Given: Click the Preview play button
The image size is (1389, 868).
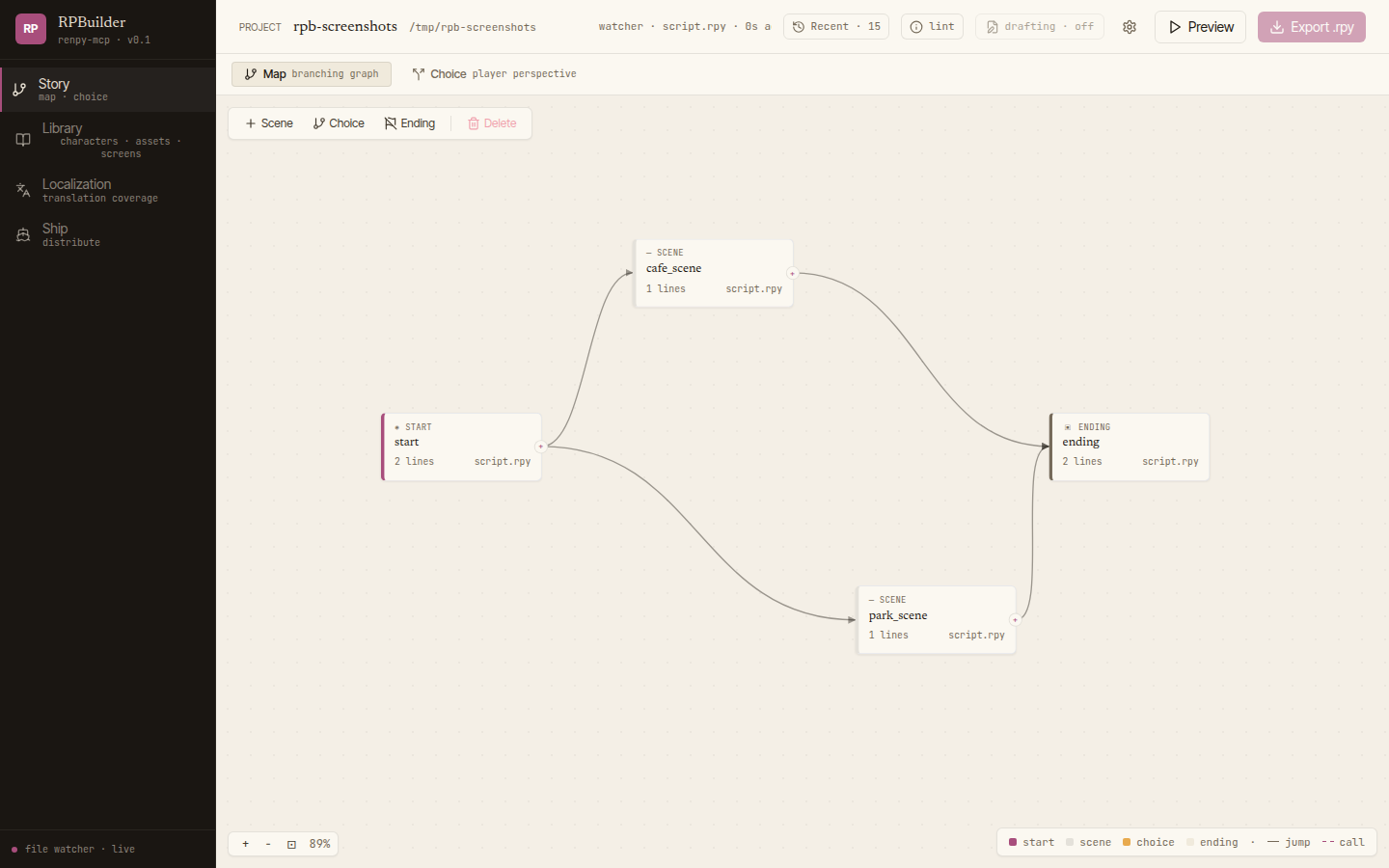Looking at the screenshot, I should coord(1201,27).
